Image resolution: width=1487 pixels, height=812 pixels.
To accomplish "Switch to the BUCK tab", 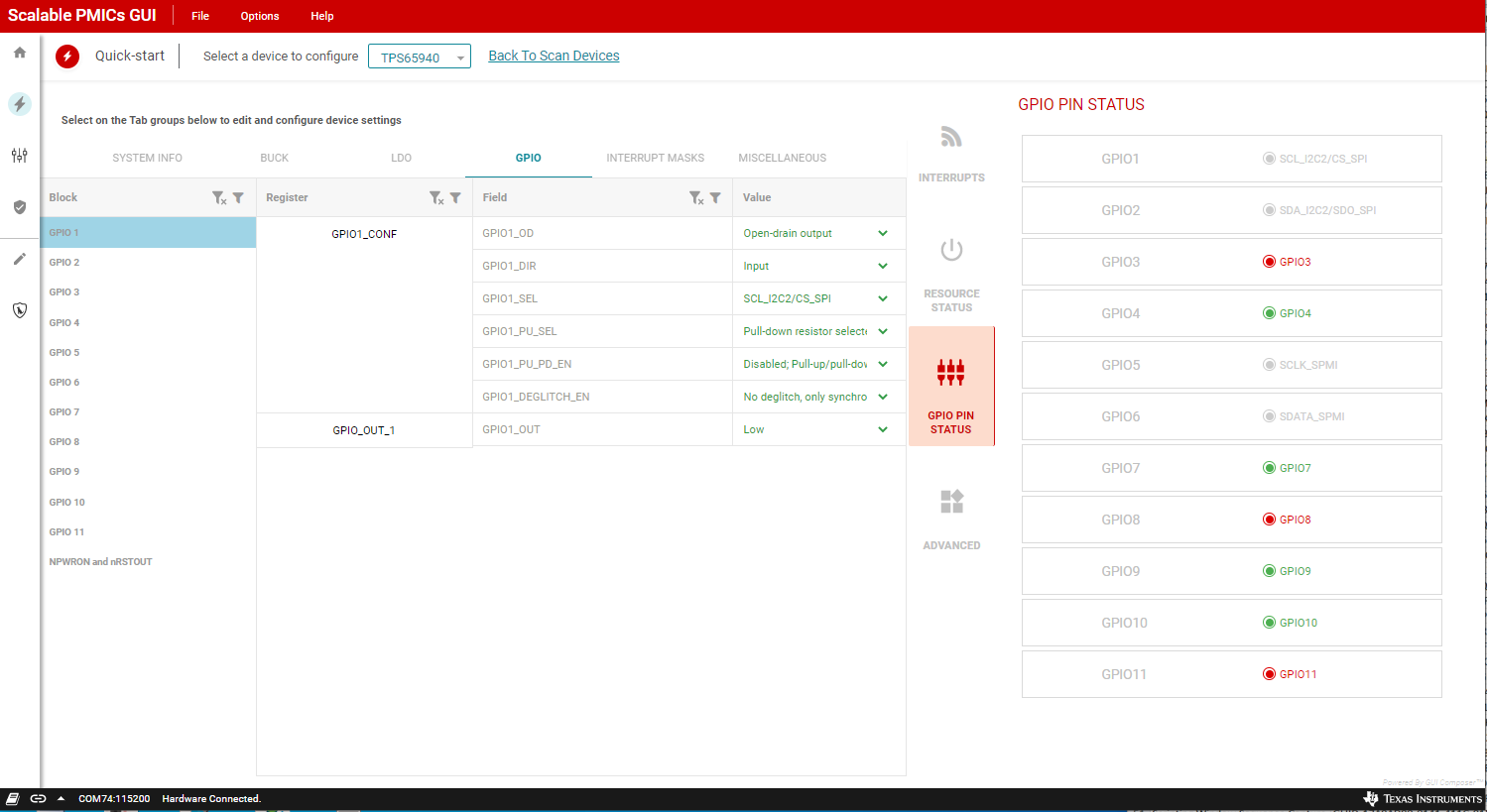I will (x=274, y=158).
